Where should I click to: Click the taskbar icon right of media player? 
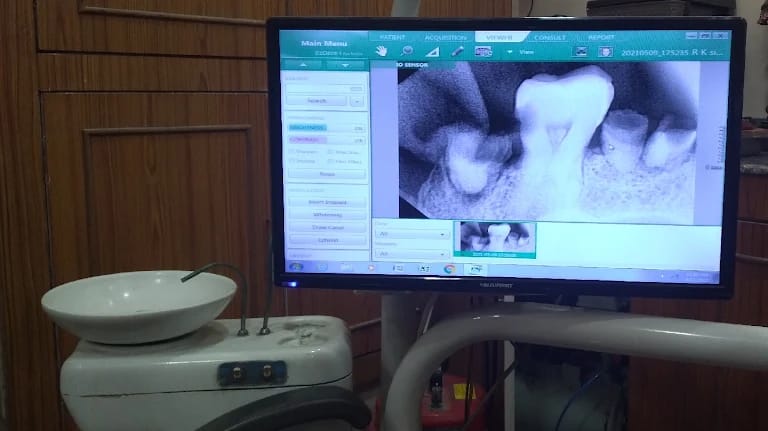pyautogui.click(x=398, y=268)
